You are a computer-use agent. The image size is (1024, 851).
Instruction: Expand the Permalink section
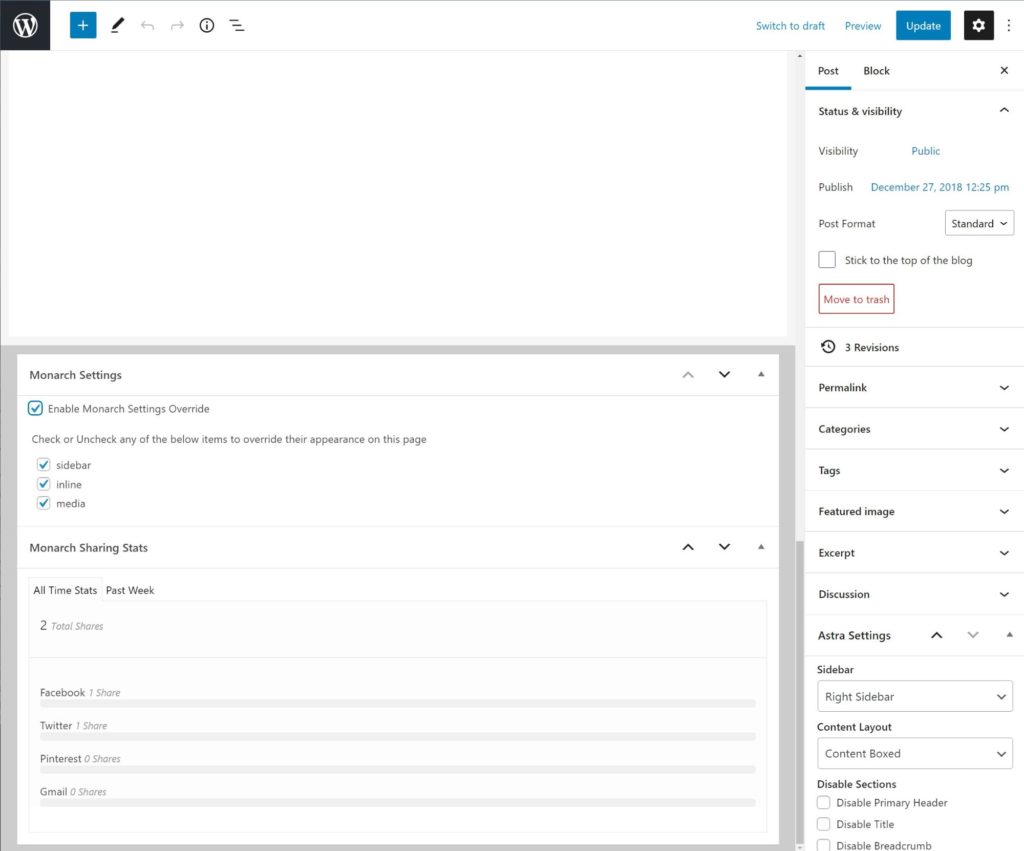914,387
